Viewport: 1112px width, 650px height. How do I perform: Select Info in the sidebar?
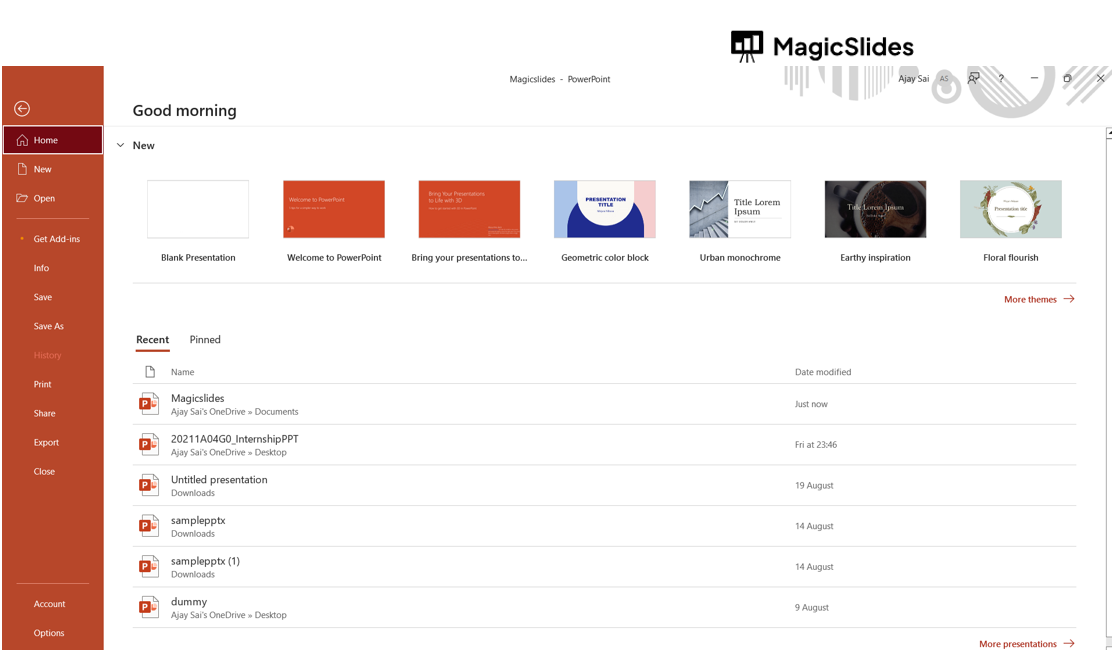tap(53, 268)
